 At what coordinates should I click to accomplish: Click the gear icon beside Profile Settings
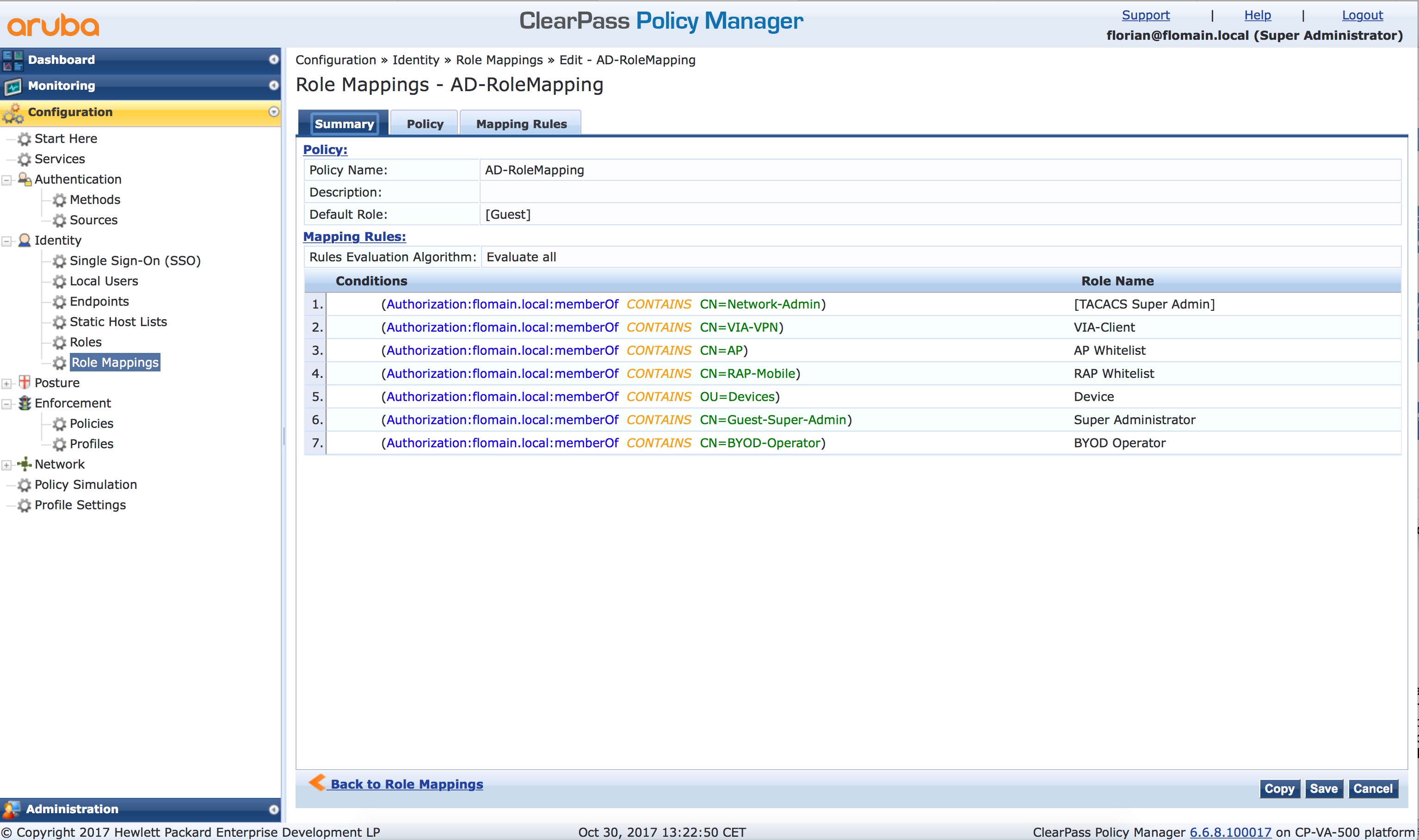25,506
